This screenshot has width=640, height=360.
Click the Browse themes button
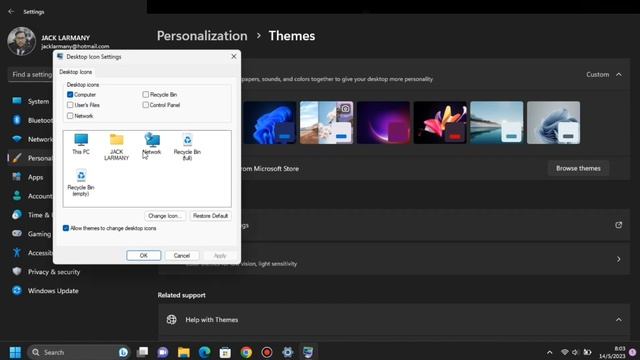[578, 168]
